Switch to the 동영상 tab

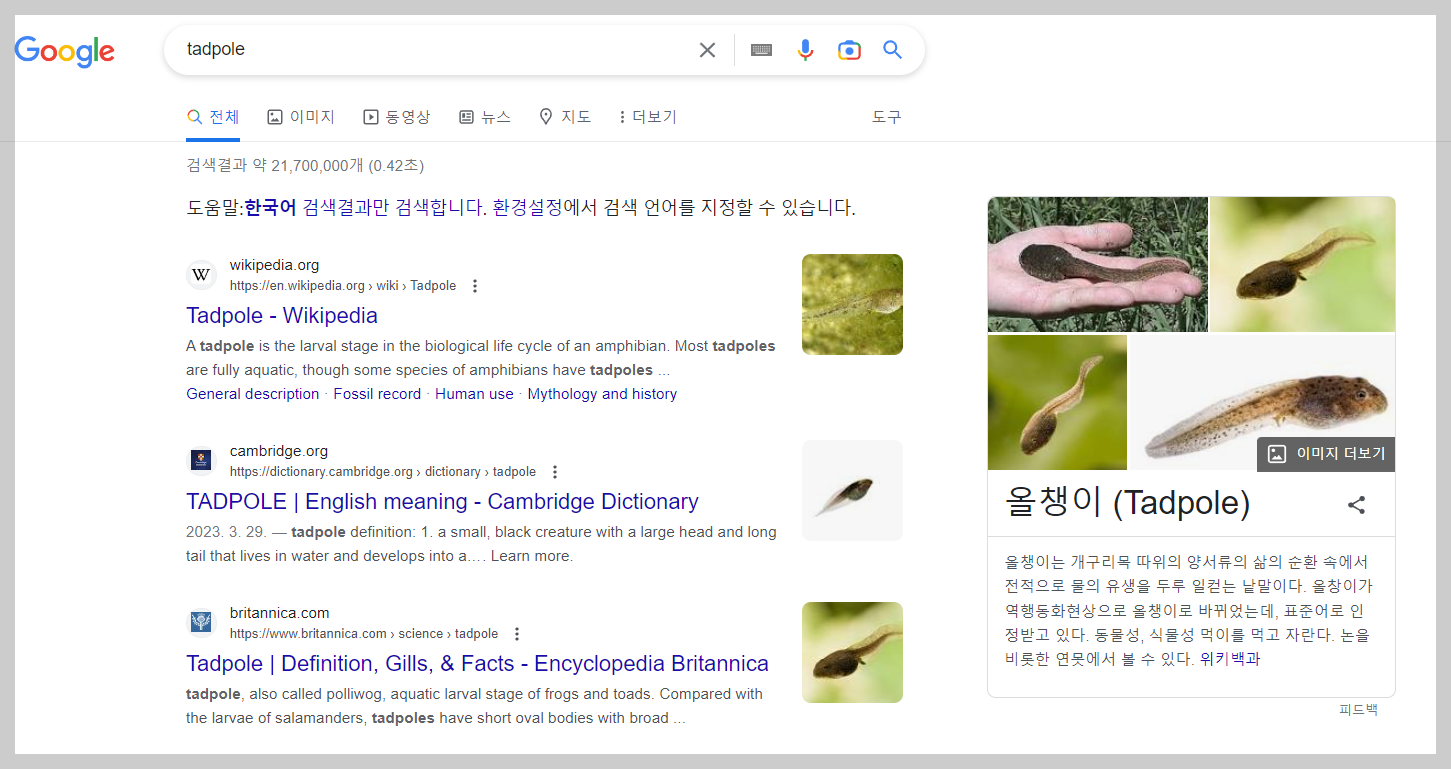[x=396, y=117]
